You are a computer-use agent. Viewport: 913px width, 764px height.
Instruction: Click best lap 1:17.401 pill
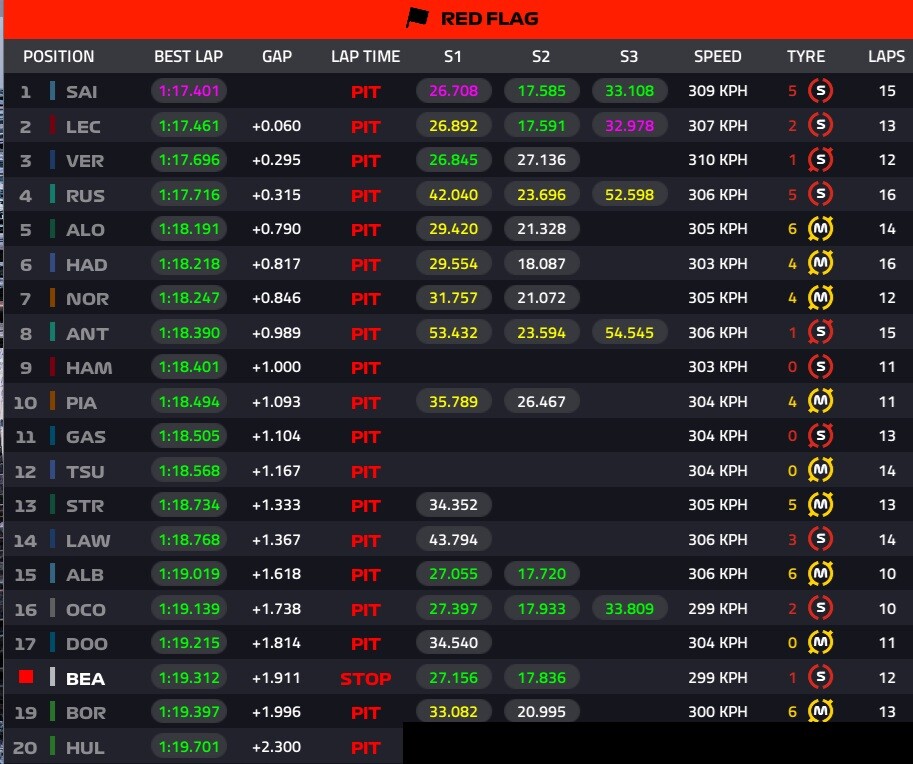pos(189,91)
